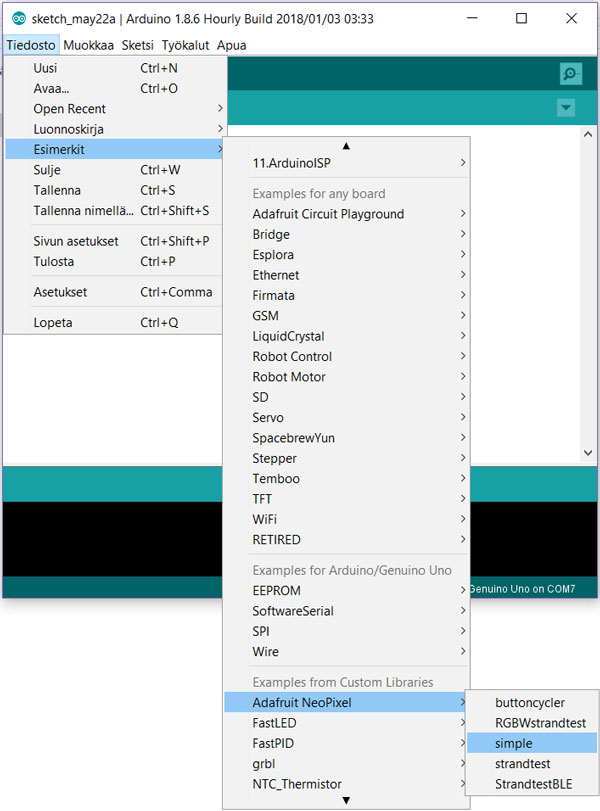
Task: Open the tab dropdown arrow button
Action: coord(566,108)
